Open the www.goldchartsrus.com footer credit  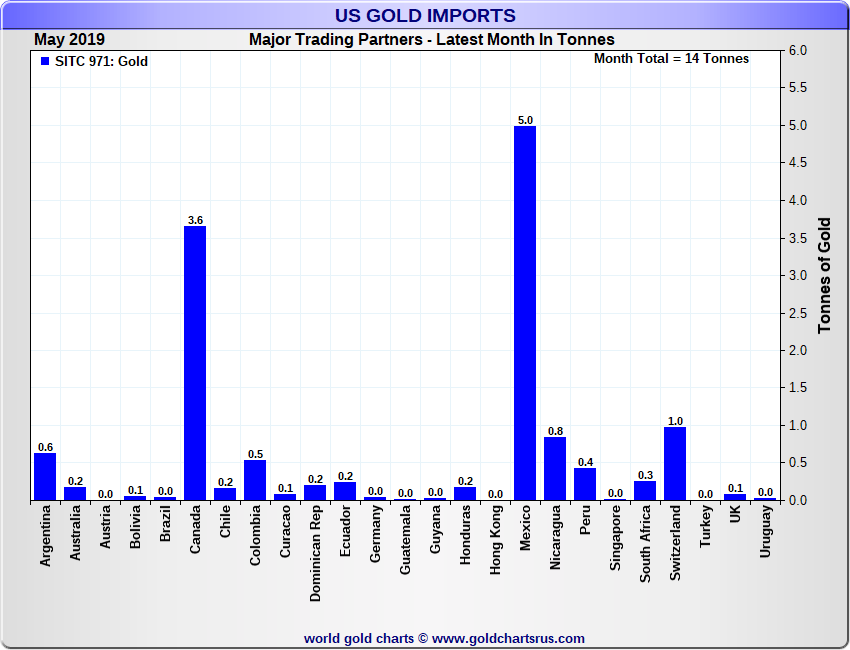[x=508, y=639]
